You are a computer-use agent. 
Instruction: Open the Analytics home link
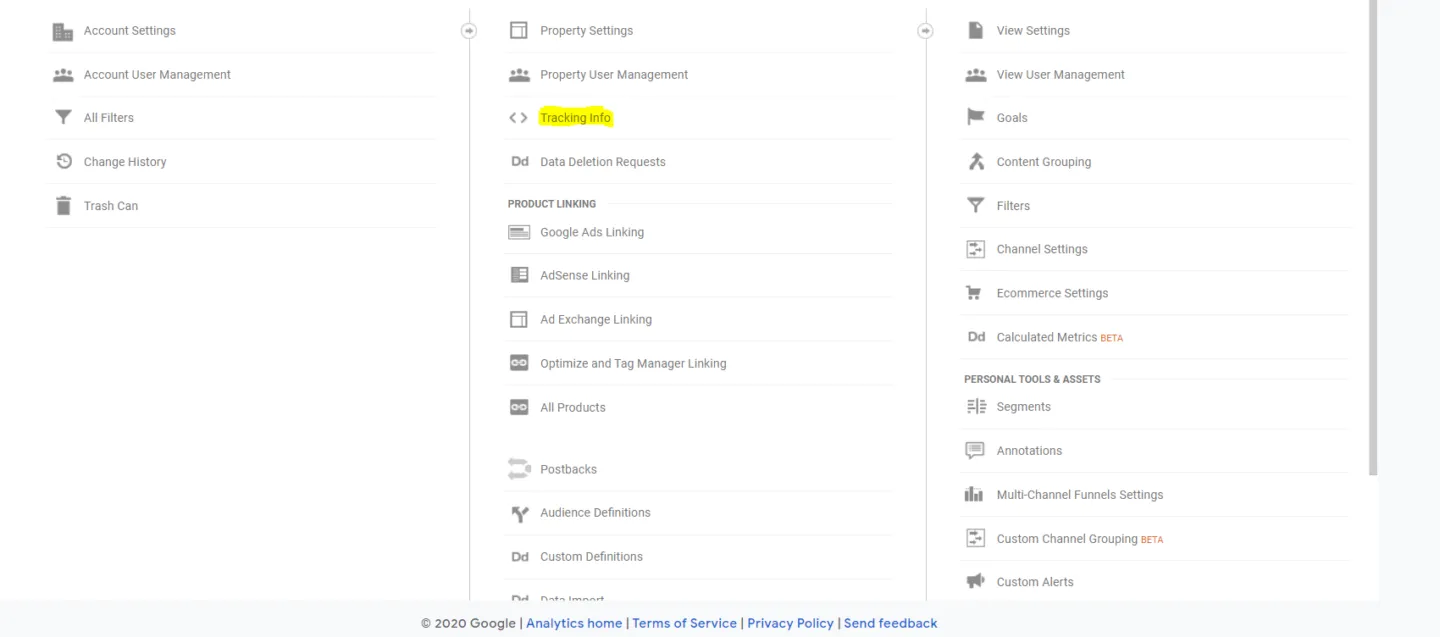pyautogui.click(x=573, y=622)
